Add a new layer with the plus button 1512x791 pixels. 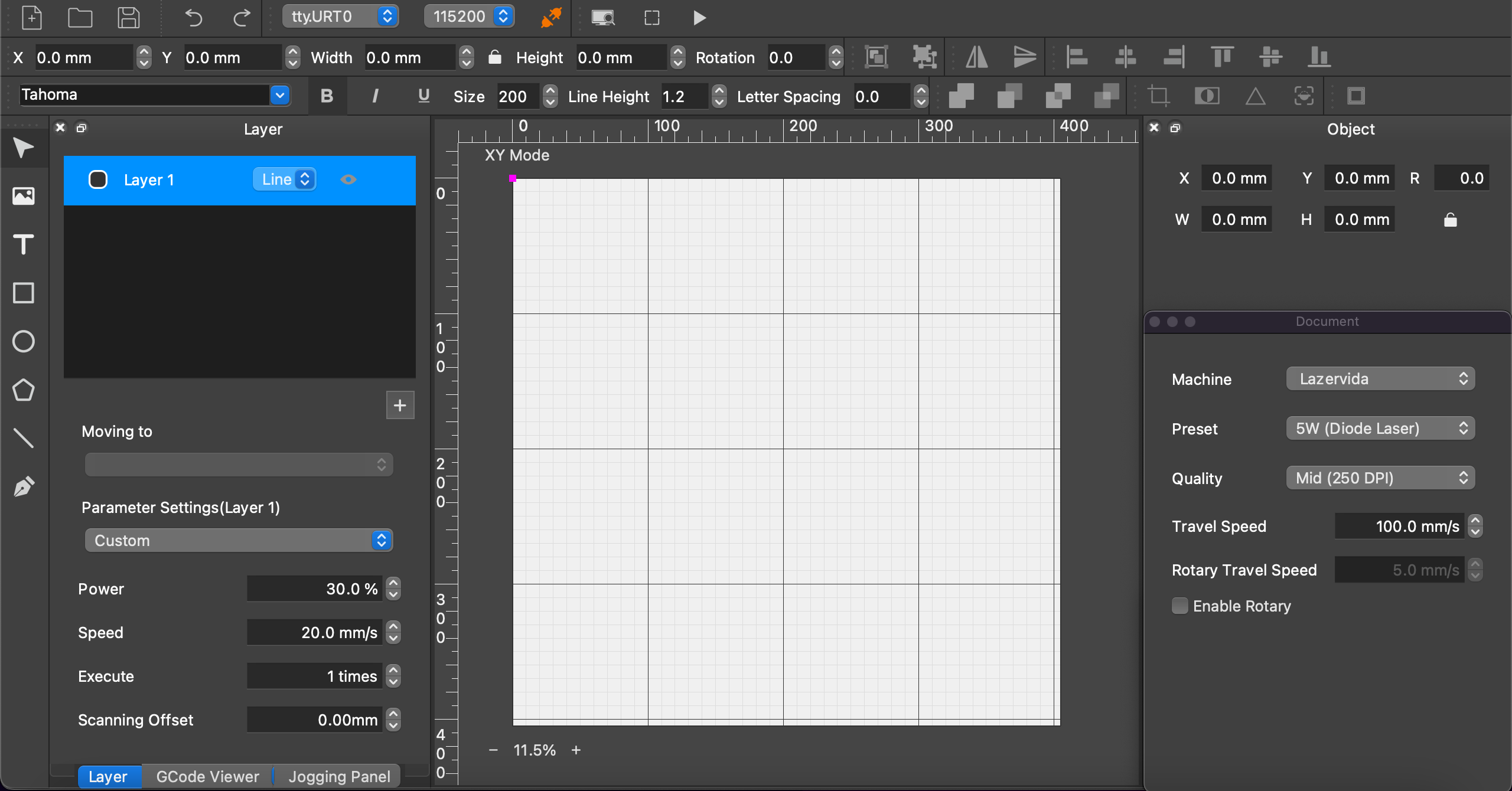coord(400,405)
